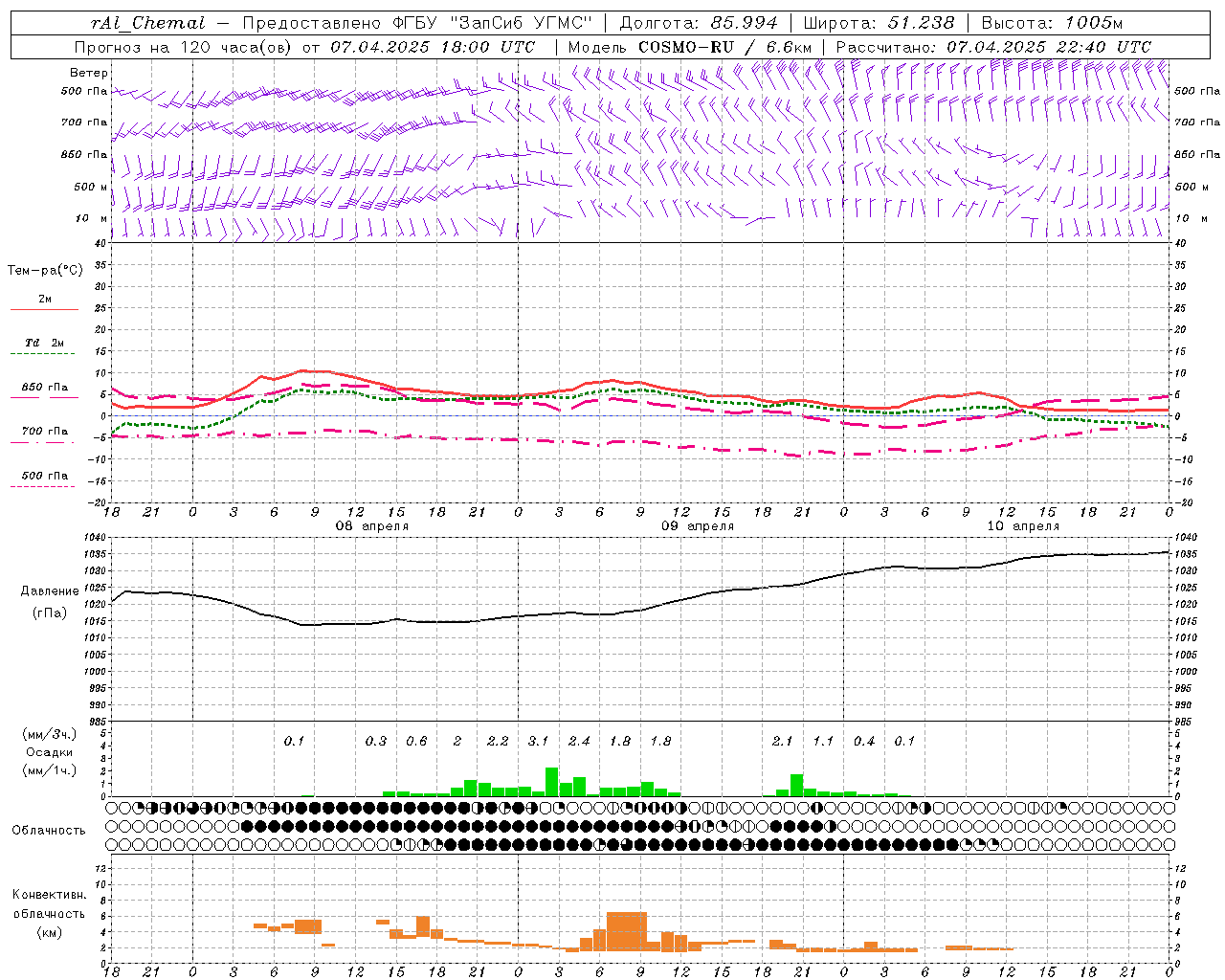Click the forecast start 07.04.2025 18:00 UTC
This screenshot has height=980, width=1225.
pyautogui.click(x=433, y=47)
